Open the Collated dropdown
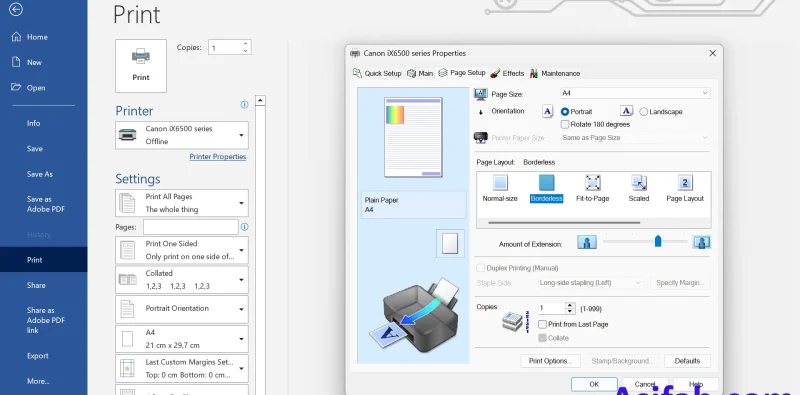The image size is (800, 395). click(x=182, y=280)
